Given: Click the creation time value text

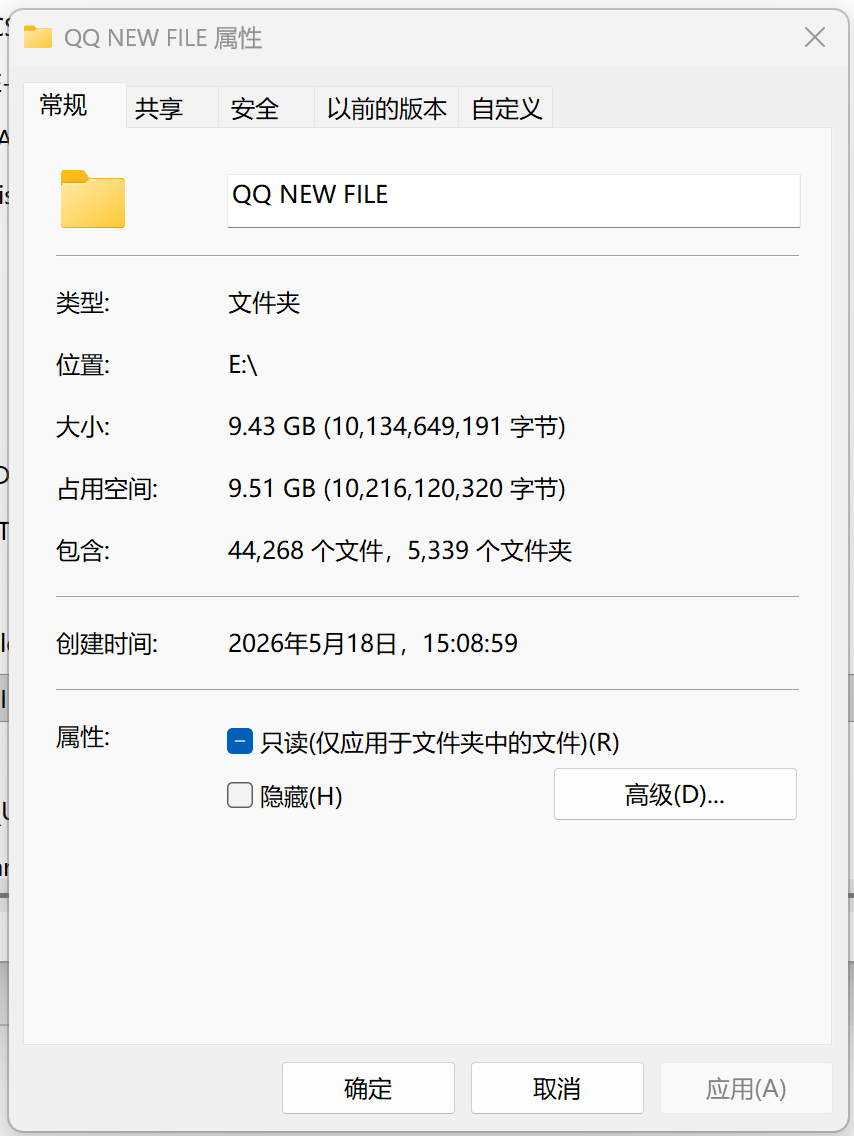Looking at the screenshot, I should [373, 643].
